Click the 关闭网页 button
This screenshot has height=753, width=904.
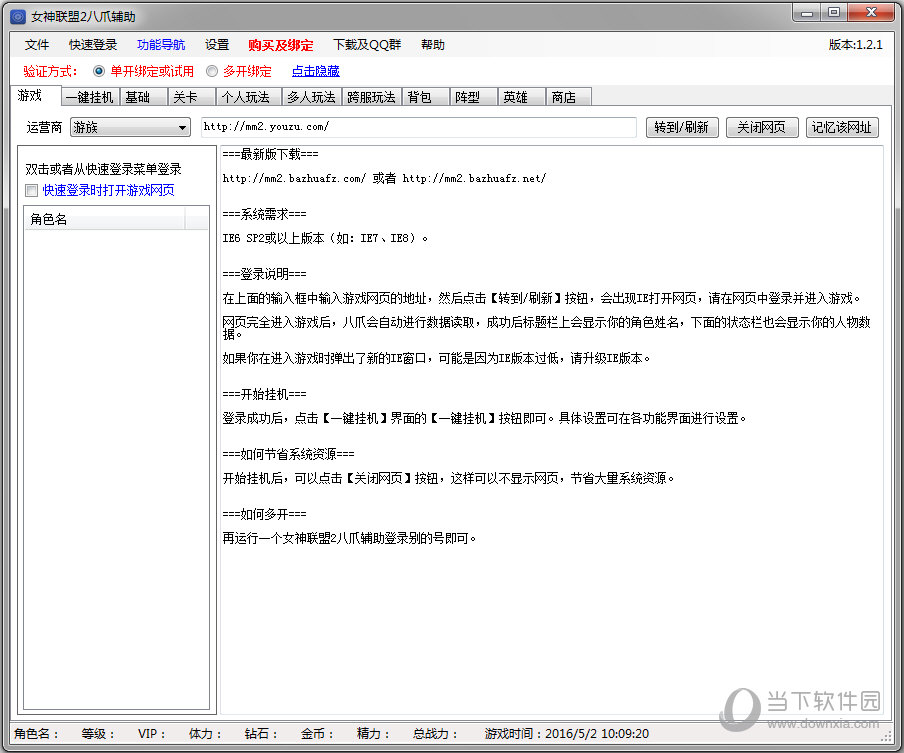[x=762, y=127]
